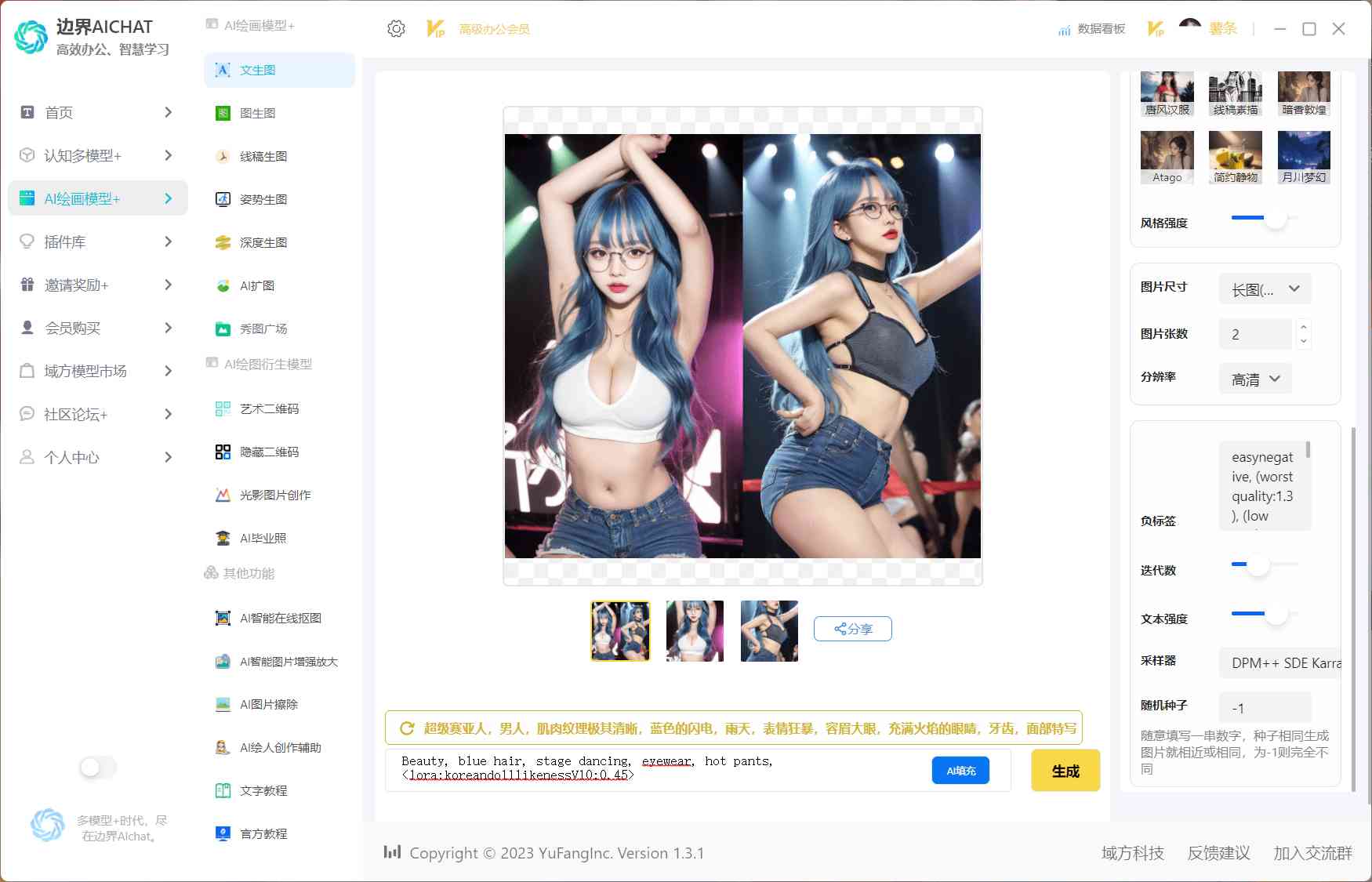Open the AI毕业照 icon

tap(223, 538)
